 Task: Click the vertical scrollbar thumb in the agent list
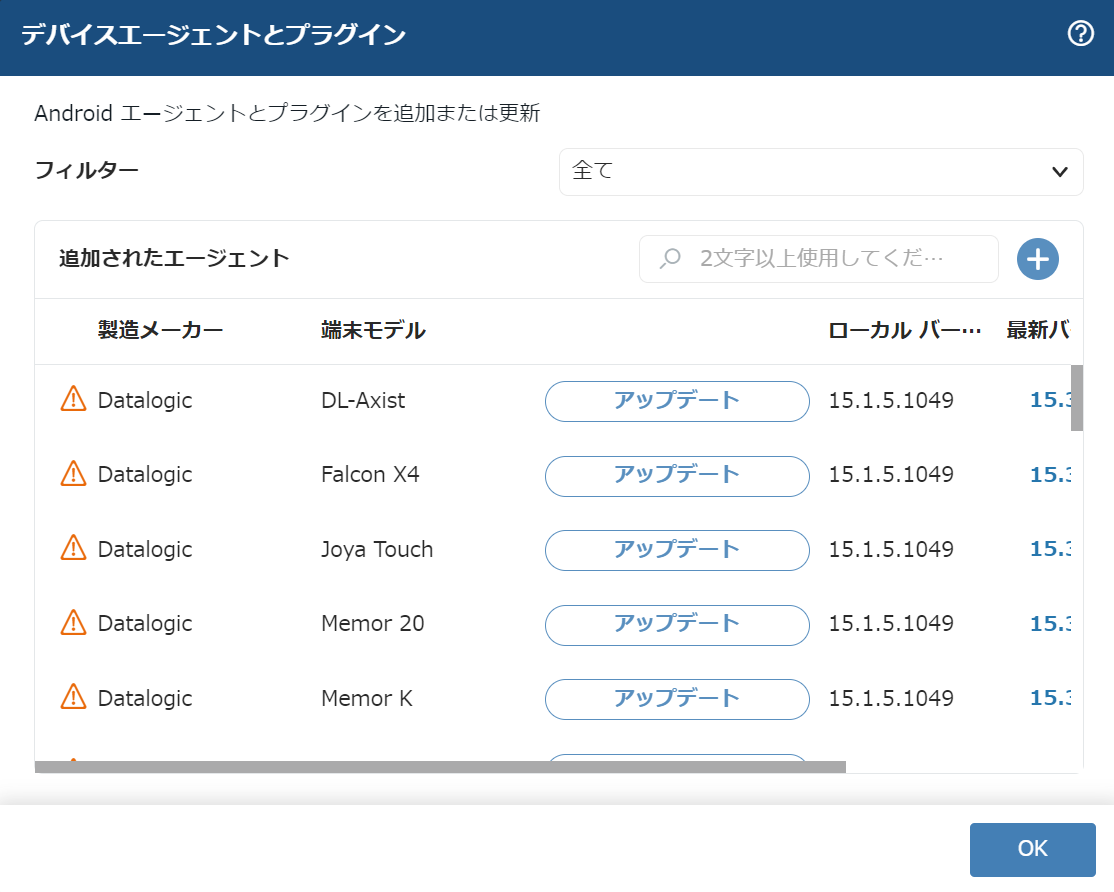(x=1076, y=398)
